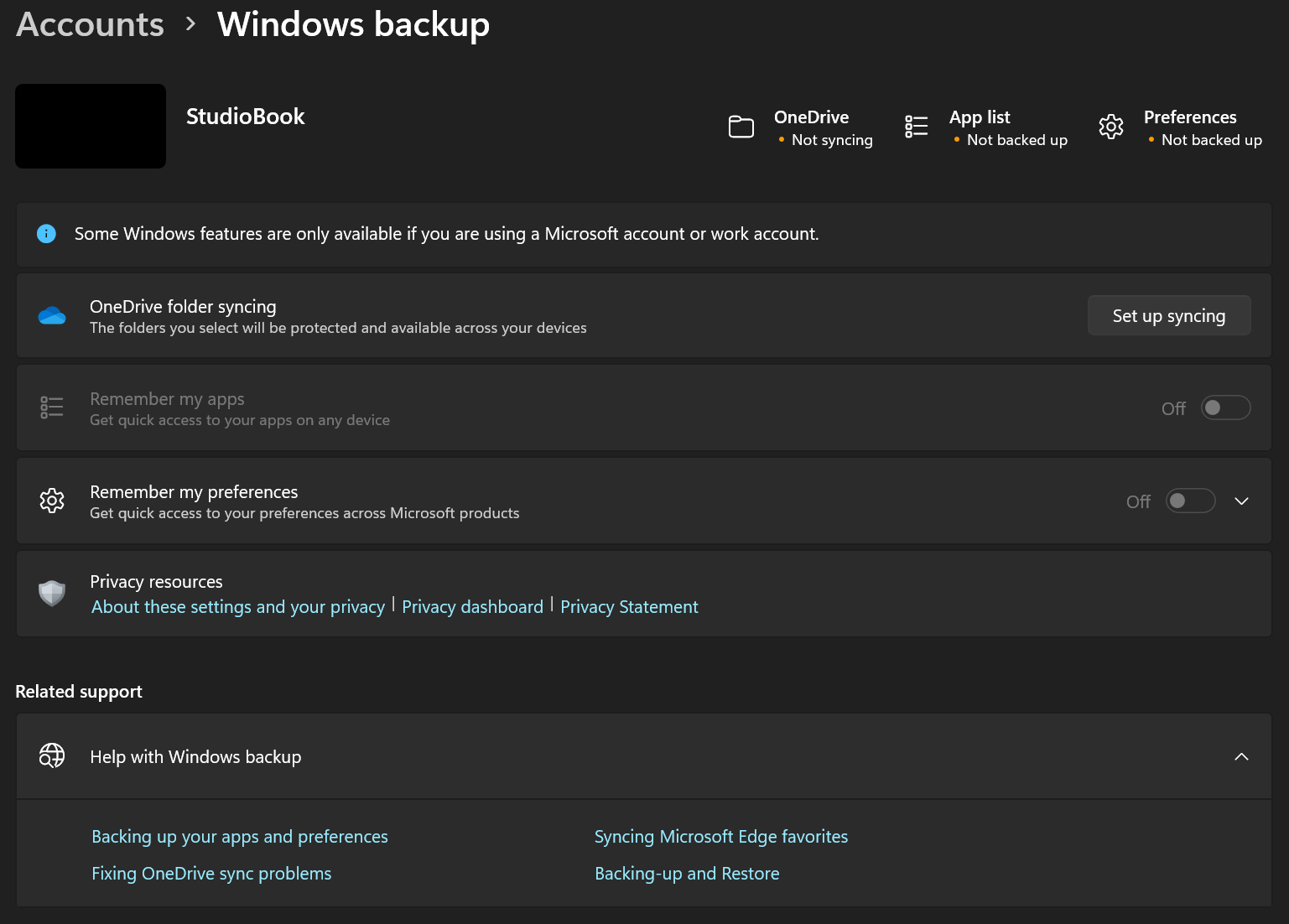
Task: Click the Microsoft account info message
Action: click(x=447, y=234)
